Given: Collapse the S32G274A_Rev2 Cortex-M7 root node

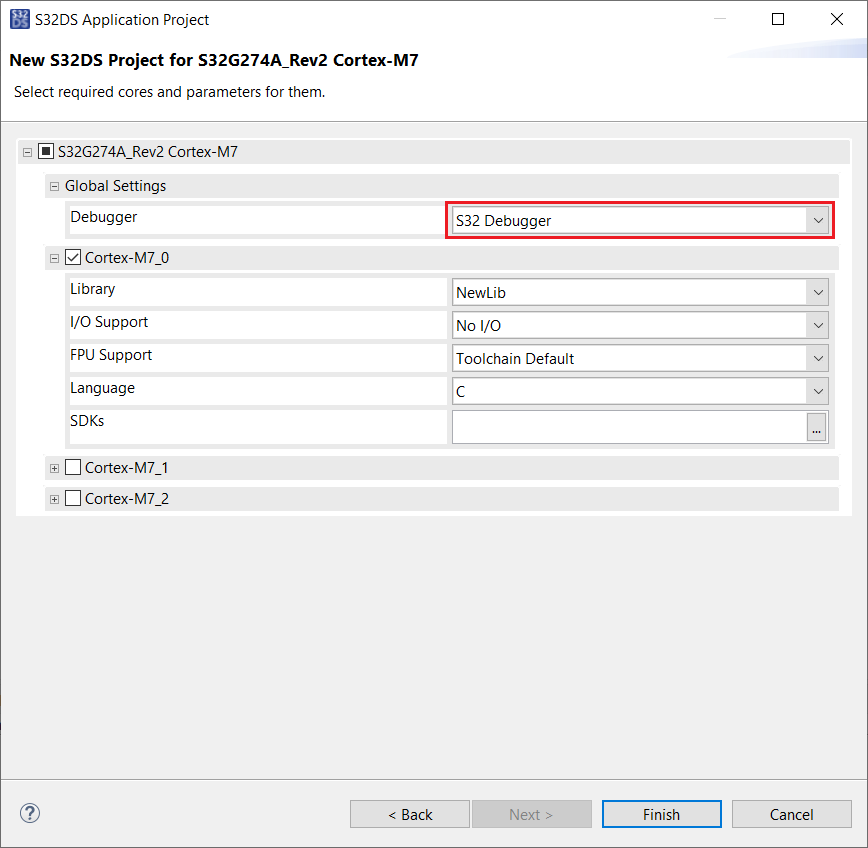Looking at the screenshot, I should (28, 153).
